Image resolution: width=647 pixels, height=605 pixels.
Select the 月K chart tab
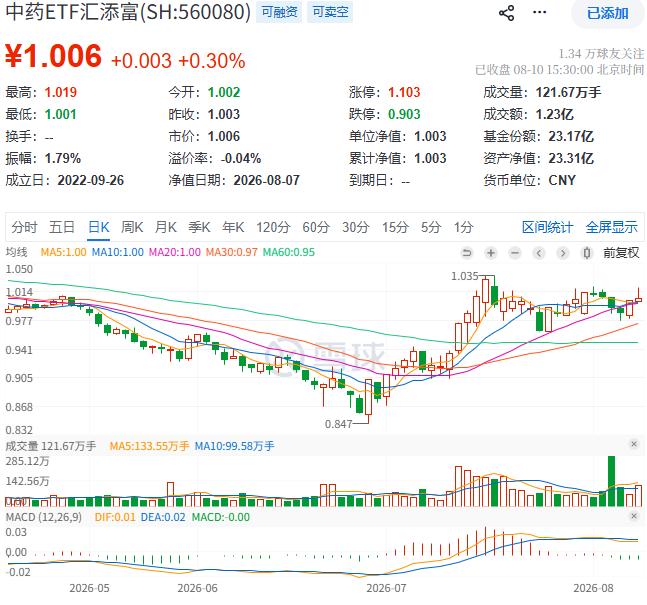pyautogui.click(x=165, y=227)
